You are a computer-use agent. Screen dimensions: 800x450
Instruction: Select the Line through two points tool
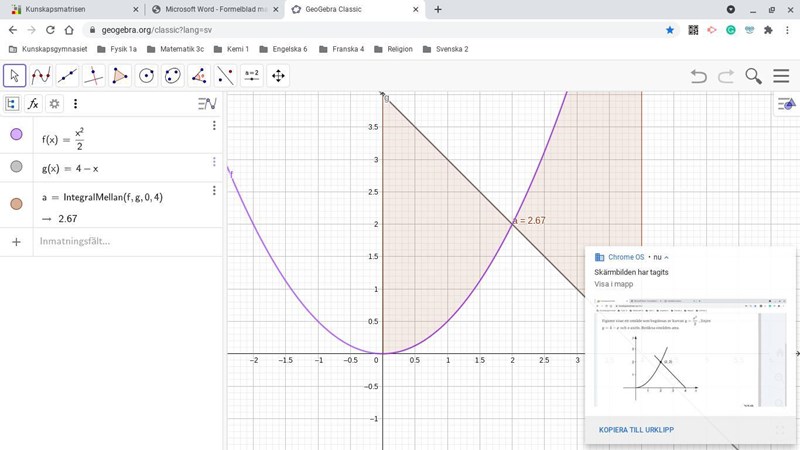67,76
